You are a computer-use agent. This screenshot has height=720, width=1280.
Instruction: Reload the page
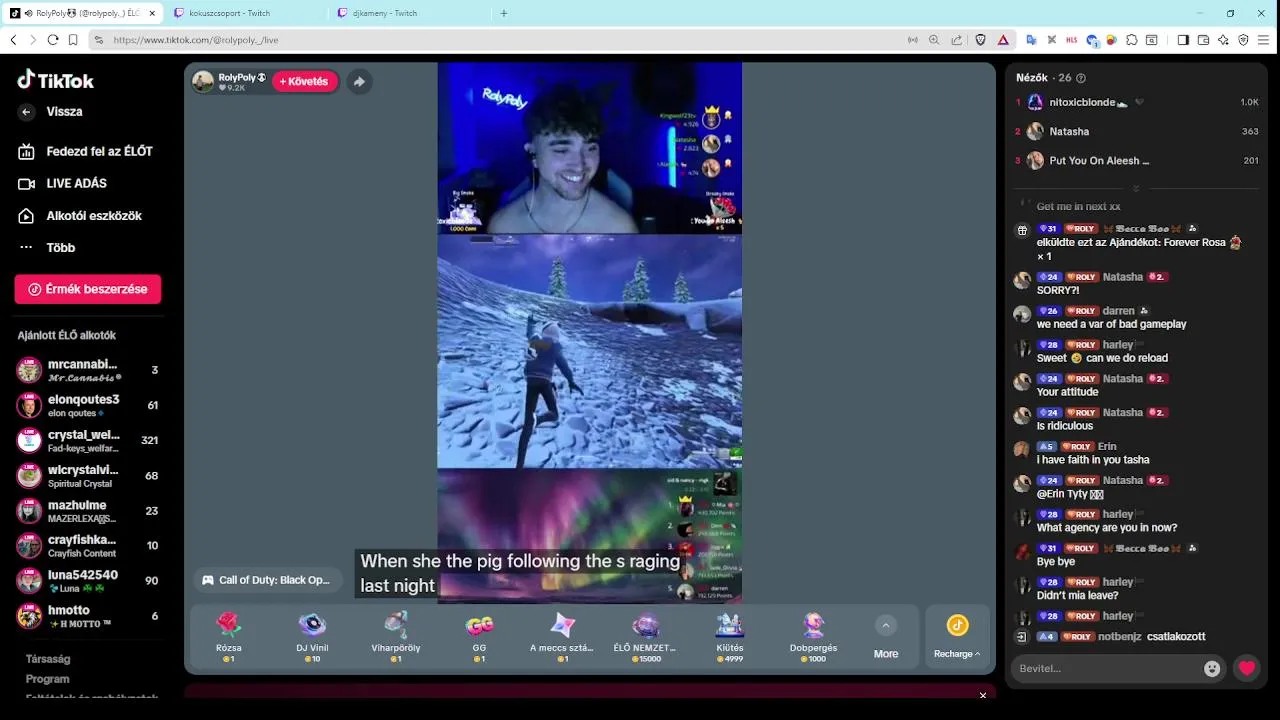tap(53, 40)
